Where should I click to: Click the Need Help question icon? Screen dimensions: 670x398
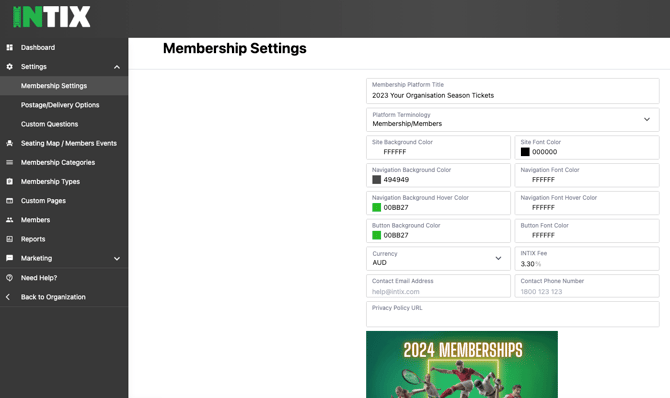[9, 278]
